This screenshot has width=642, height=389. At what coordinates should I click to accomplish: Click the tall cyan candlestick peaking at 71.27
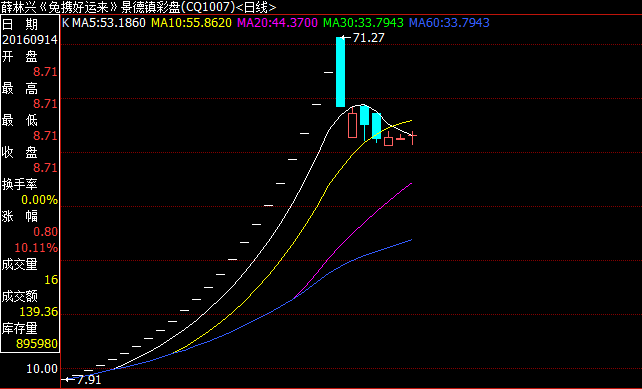click(x=340, y=72)
